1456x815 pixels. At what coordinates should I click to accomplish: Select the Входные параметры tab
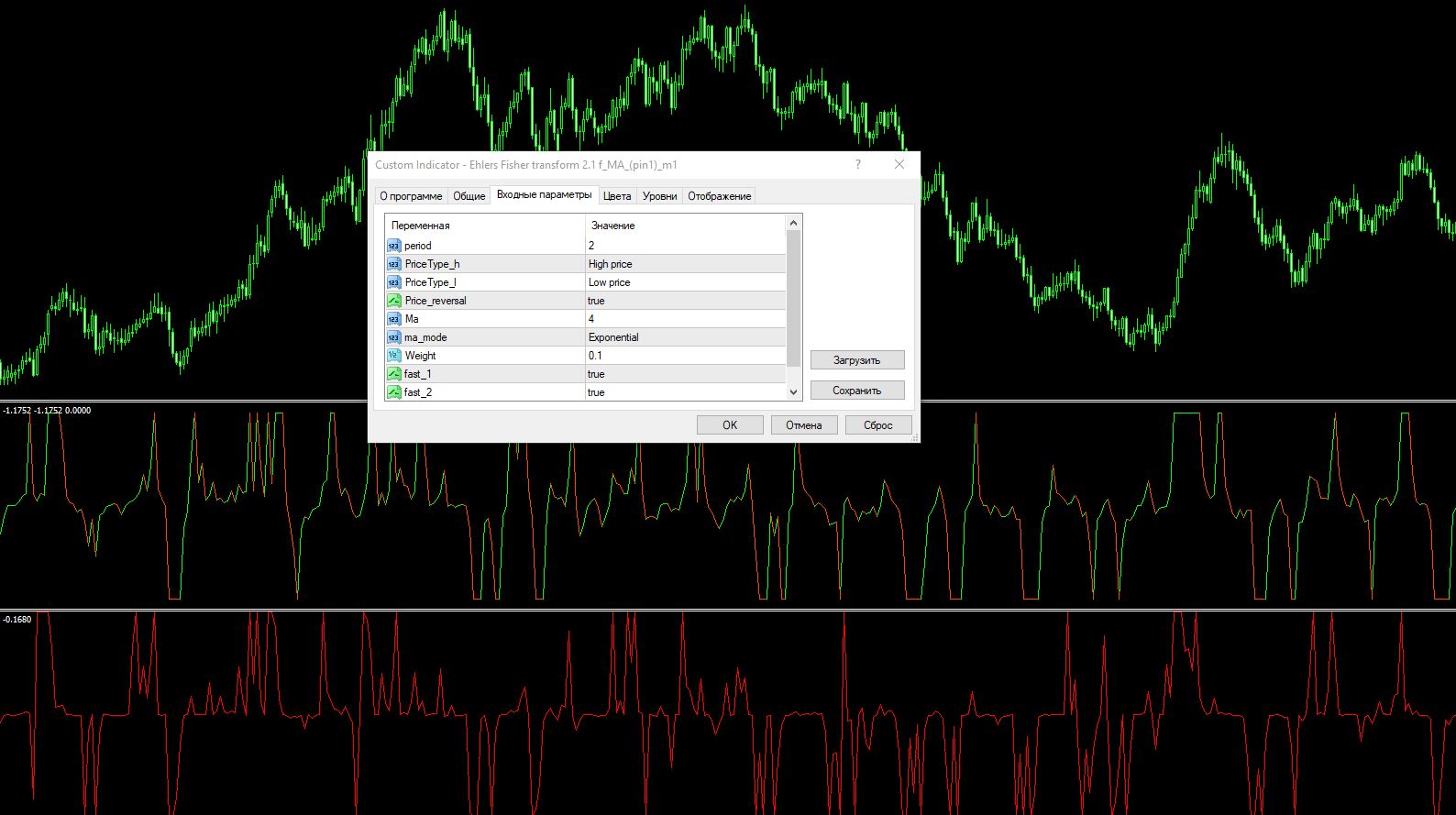pos(545,194)
